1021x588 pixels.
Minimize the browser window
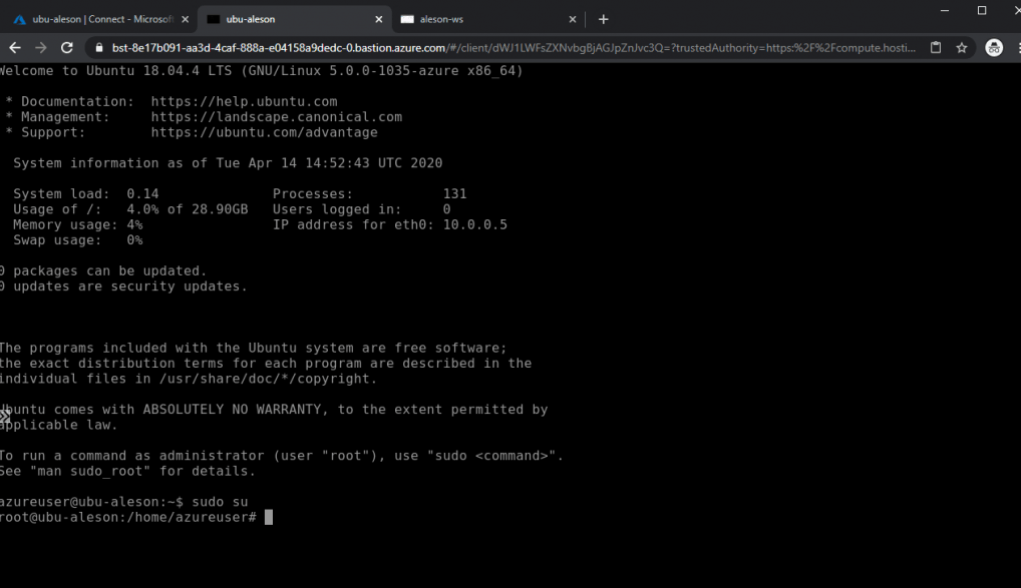945,10
